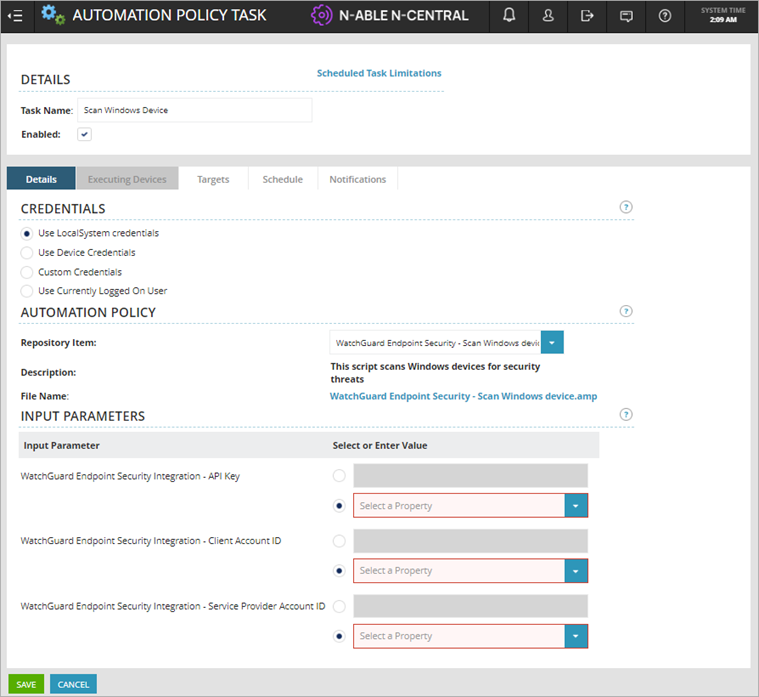Switch to the Schedule tab

[282, 179]
